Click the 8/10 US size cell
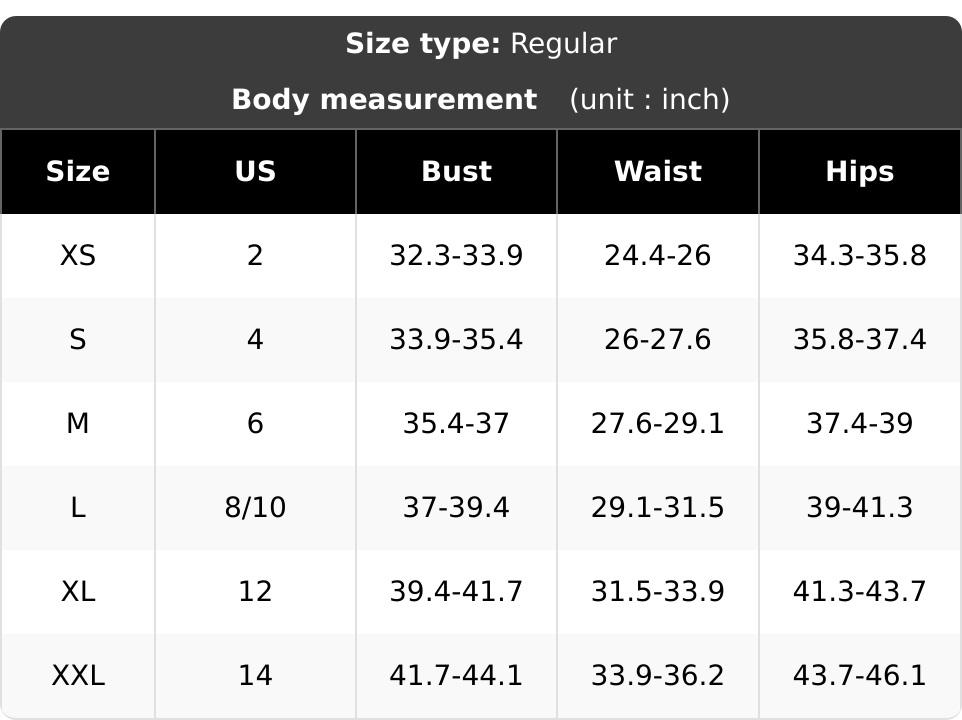The image size is (962, 720). 255,507
